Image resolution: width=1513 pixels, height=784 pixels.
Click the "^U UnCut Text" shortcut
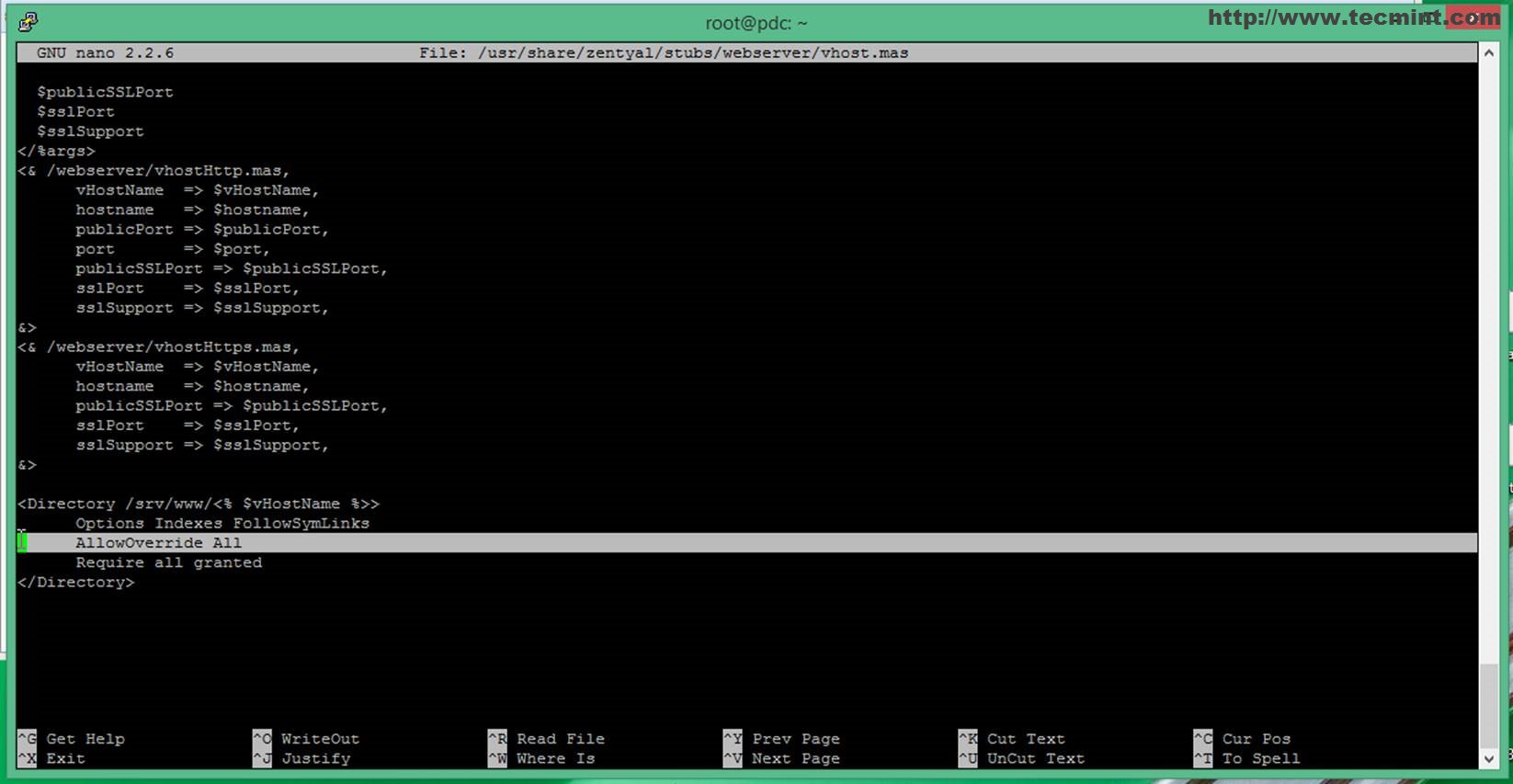(x=1021, y=759)
